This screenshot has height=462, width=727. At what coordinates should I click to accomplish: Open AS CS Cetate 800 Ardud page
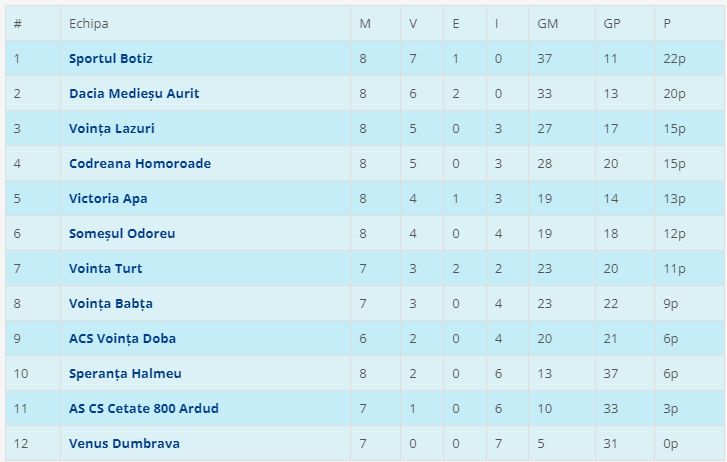(144, 409)
